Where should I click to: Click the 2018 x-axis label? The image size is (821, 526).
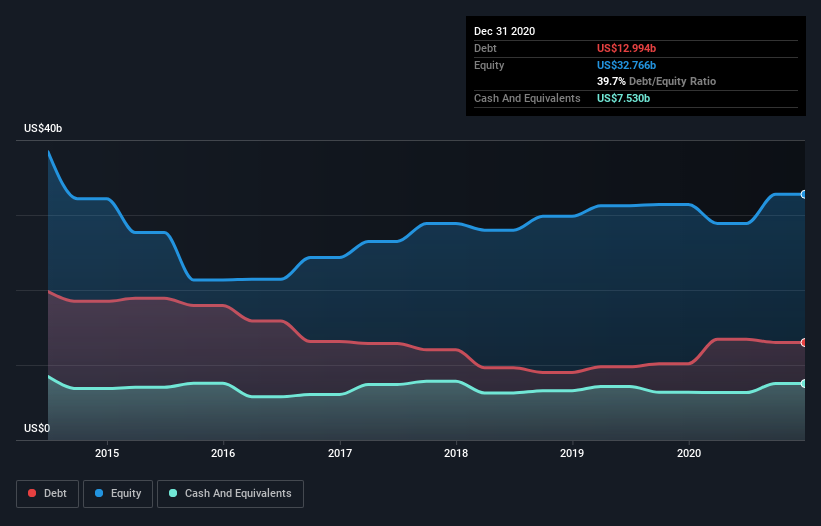click(456, 453)
